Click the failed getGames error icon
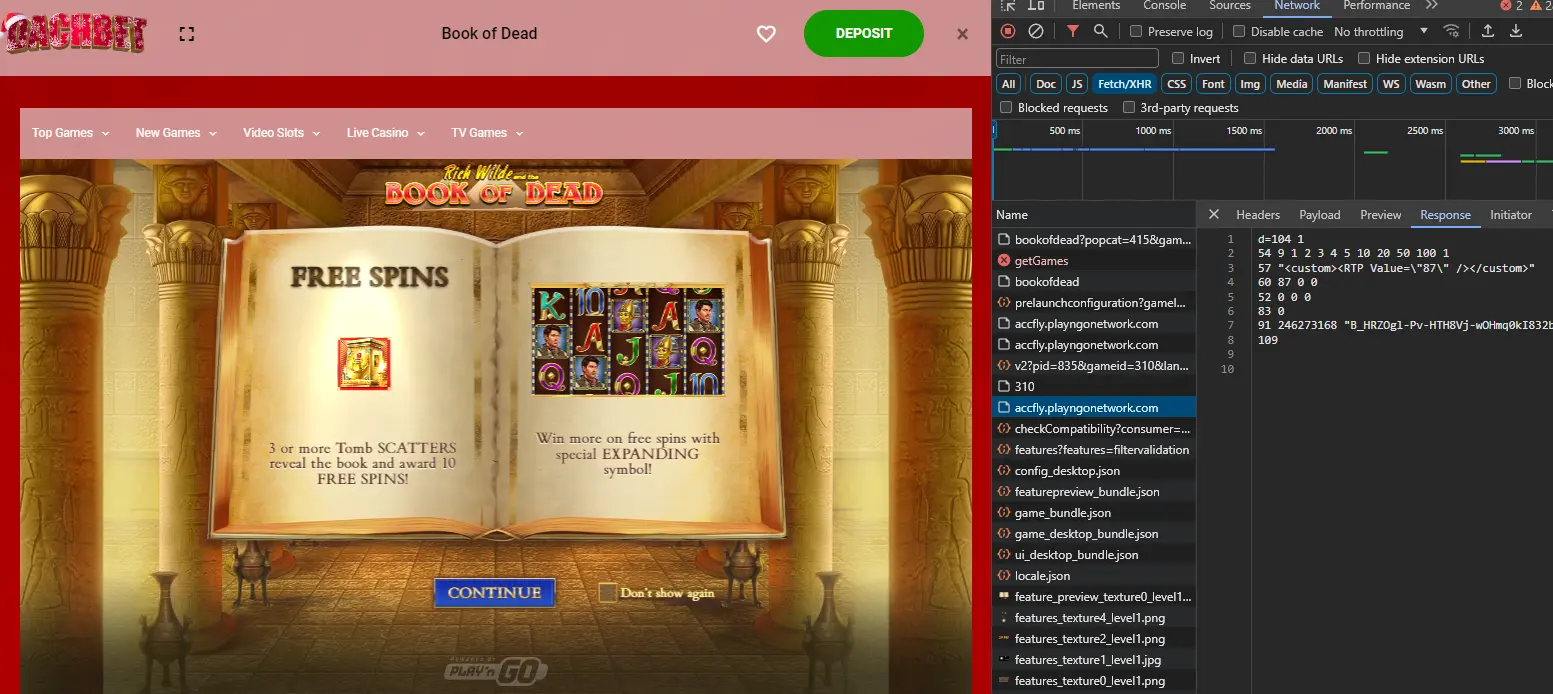This screenshot has height=694, width=1553. click(x=1003, y=260)
